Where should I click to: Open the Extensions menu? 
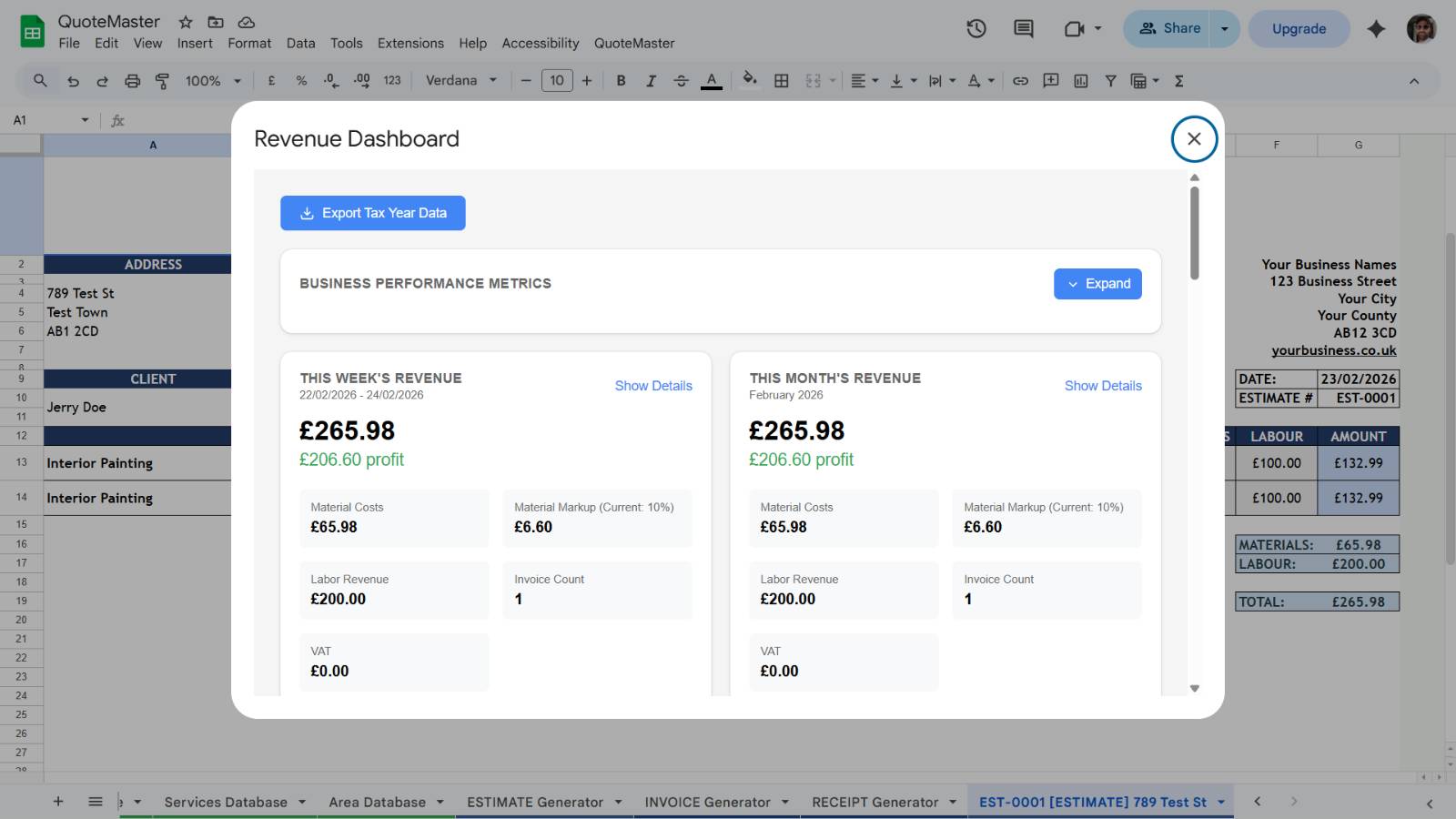coord(409,43)
